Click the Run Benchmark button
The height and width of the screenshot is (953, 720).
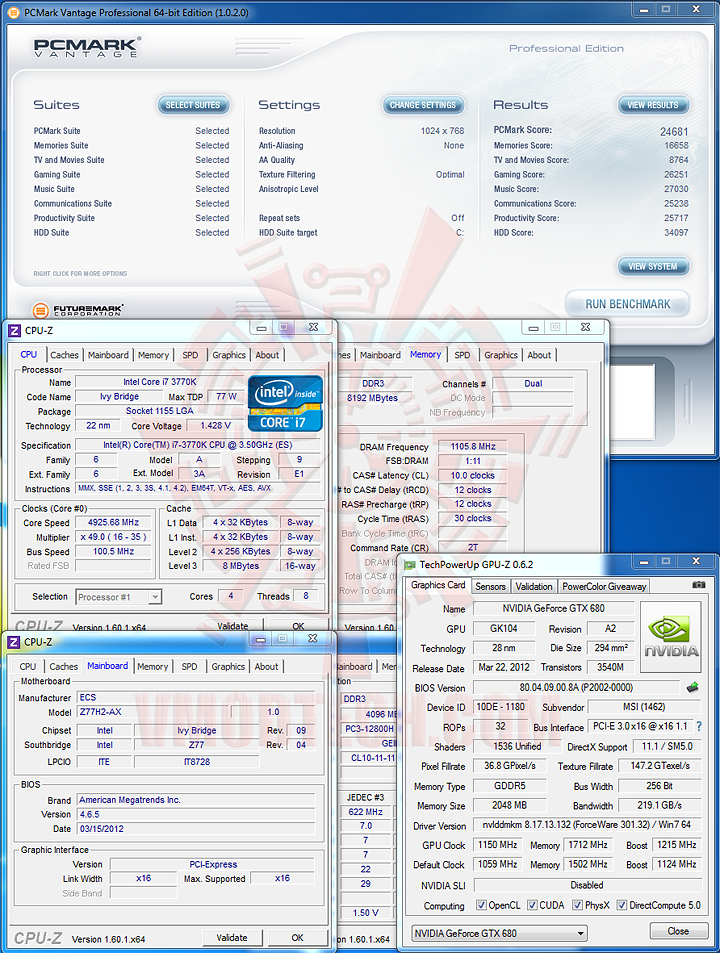[628, 304]
